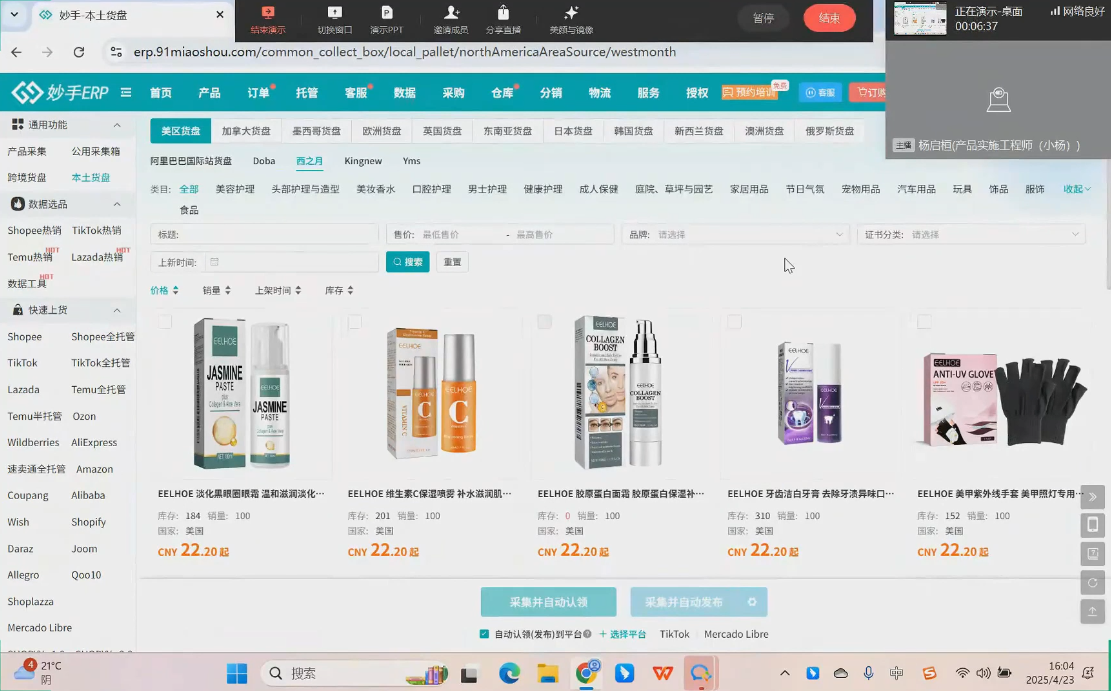Image resolution: width=1111 pixels, height=691 pixels.
Task: Open the 订单 menu in navigation
Action: [261, 92]
